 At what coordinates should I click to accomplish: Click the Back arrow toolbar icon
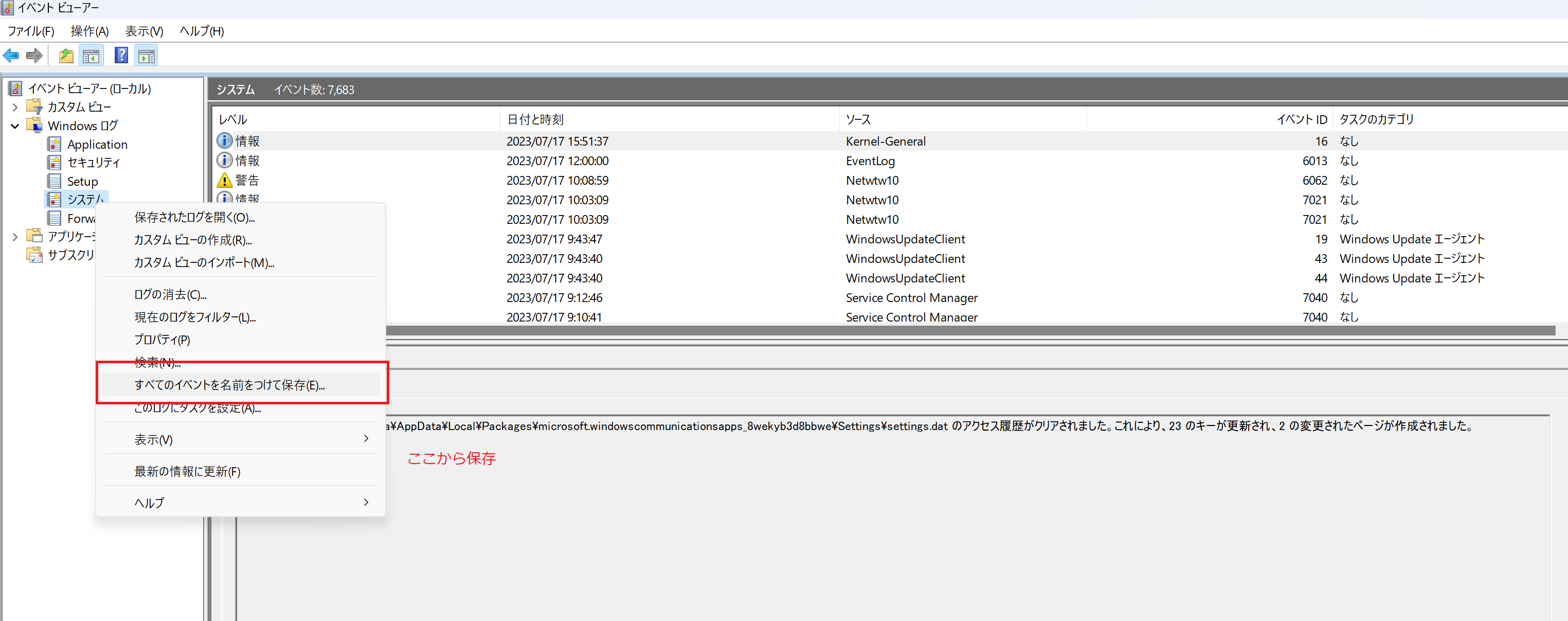pos(11,56)
